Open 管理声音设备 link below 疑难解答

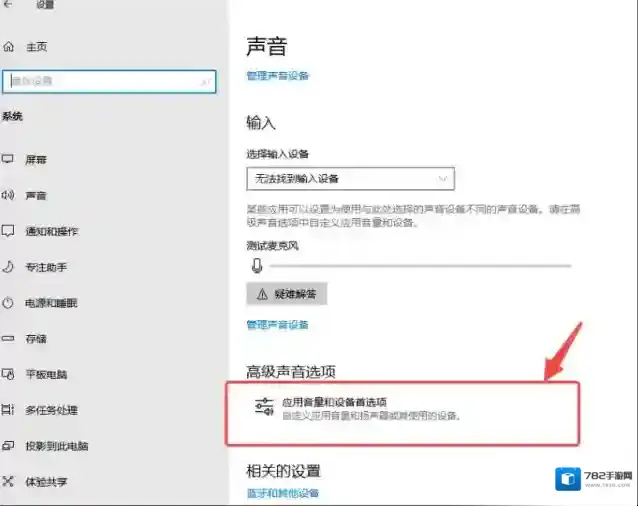[x=277, y=325]
